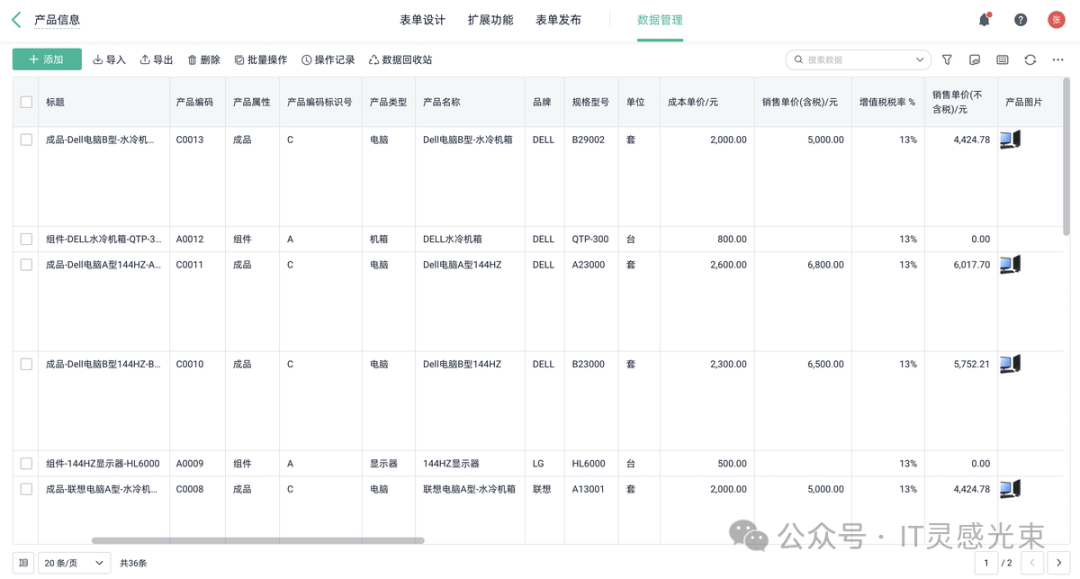Open the help question mark icon
Viewport: 1080px width, 579px height.
pyautogui.click(x=1020, y=20)
